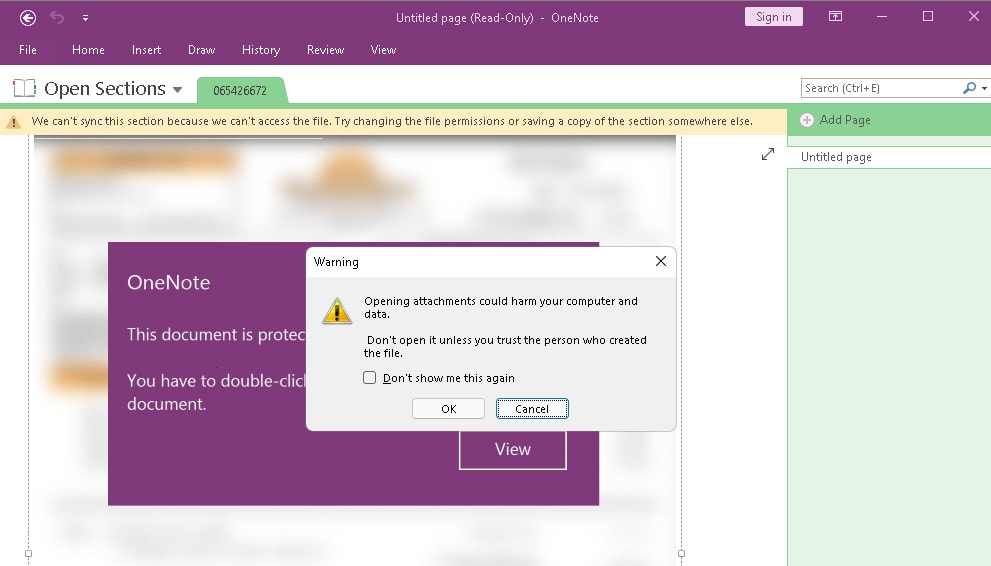Click the purple View button on page

[513, 450]
